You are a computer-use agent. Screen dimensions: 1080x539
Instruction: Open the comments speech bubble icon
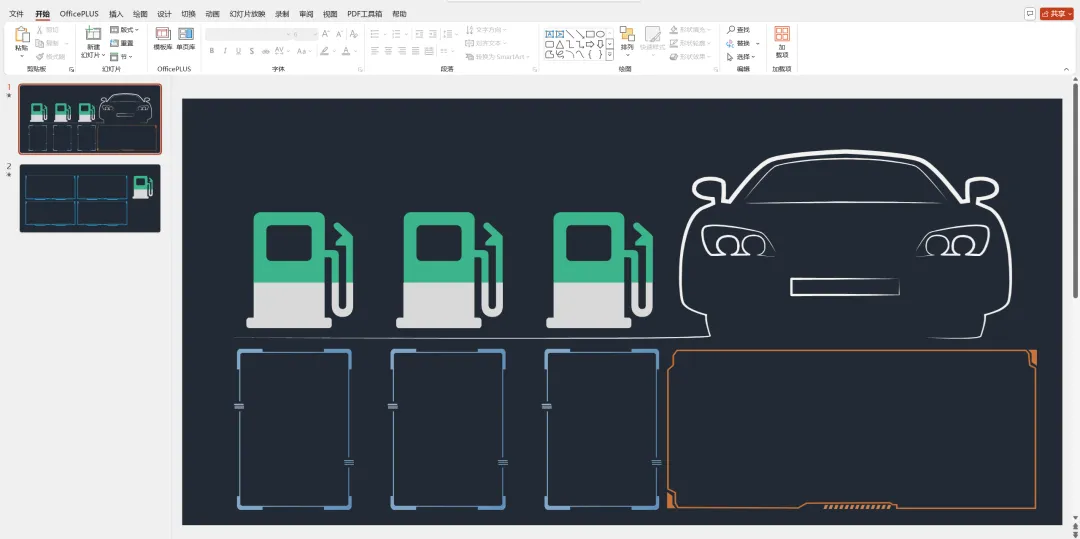[1030, 14]
